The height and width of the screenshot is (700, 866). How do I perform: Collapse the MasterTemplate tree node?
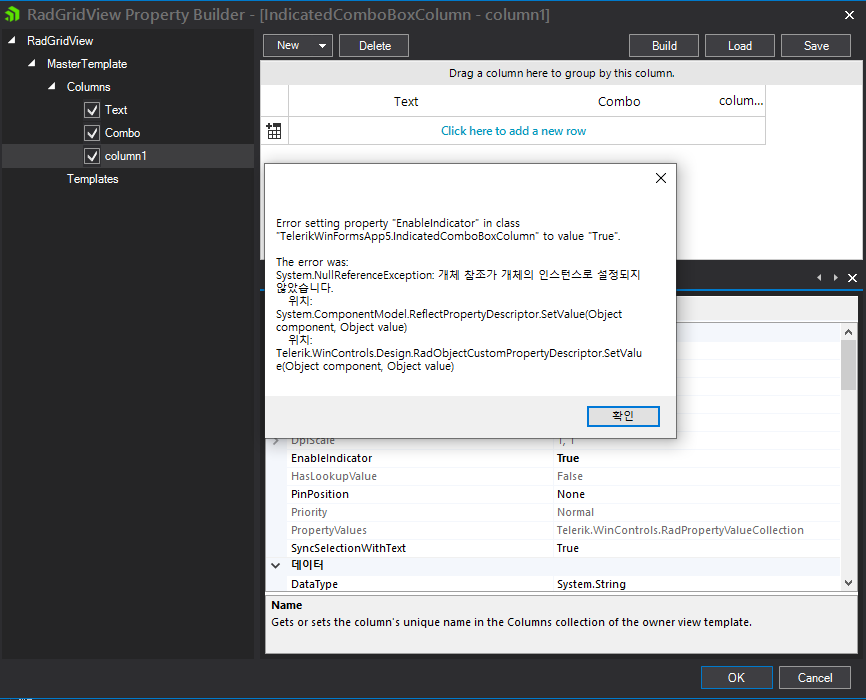click(x=31, y=64)
